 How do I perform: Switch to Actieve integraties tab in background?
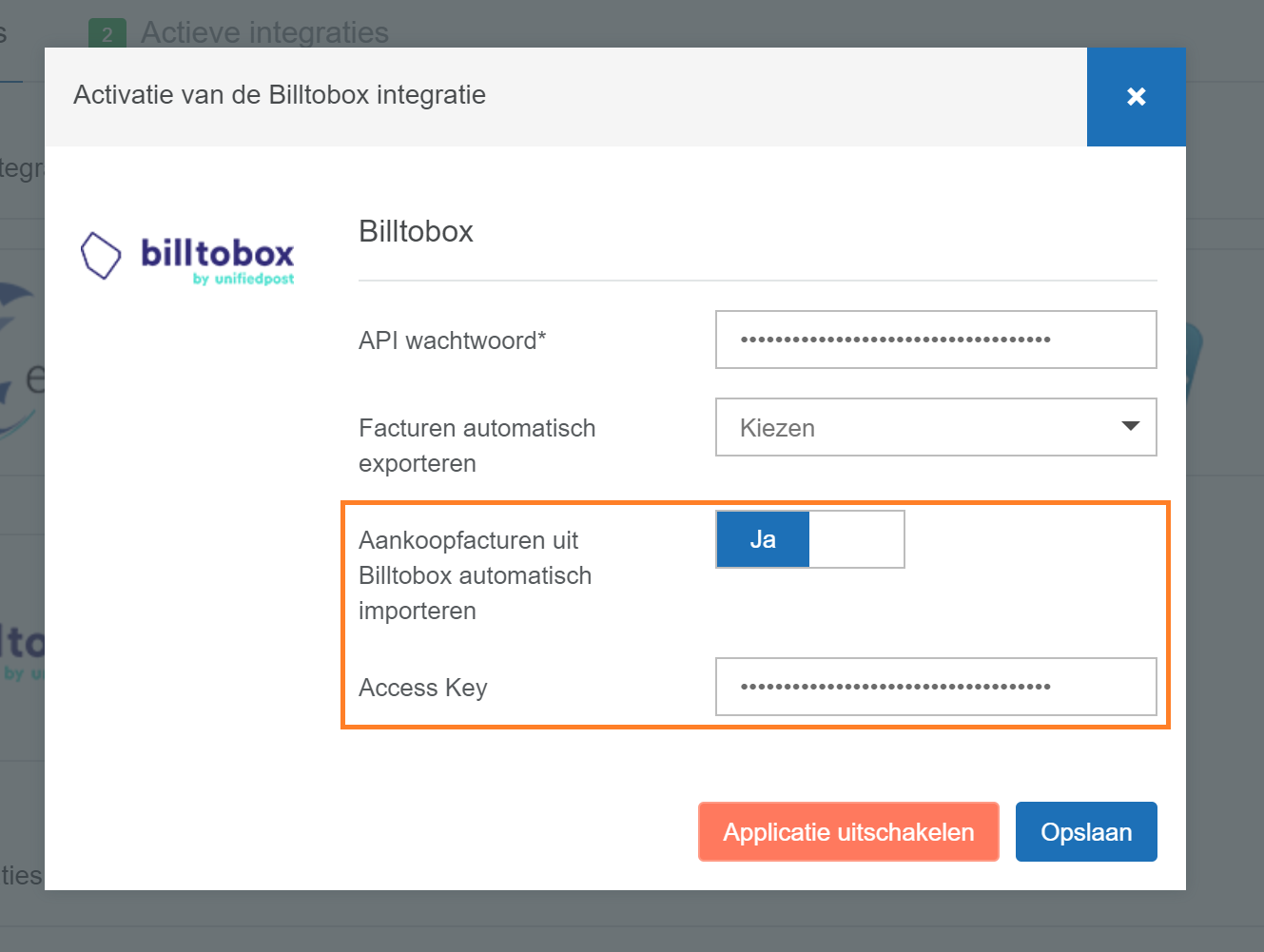click(x=239, y=32)
